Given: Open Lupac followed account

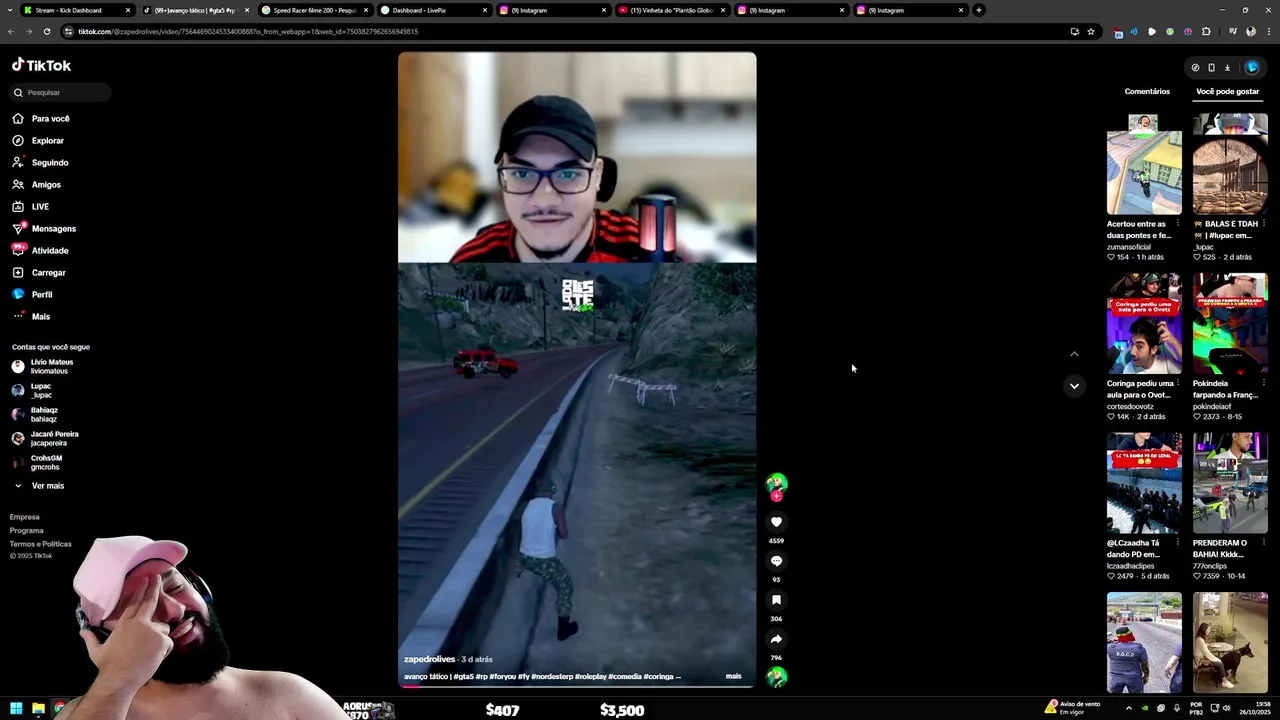Looking at the screenshot, I should tap(41, 390).
